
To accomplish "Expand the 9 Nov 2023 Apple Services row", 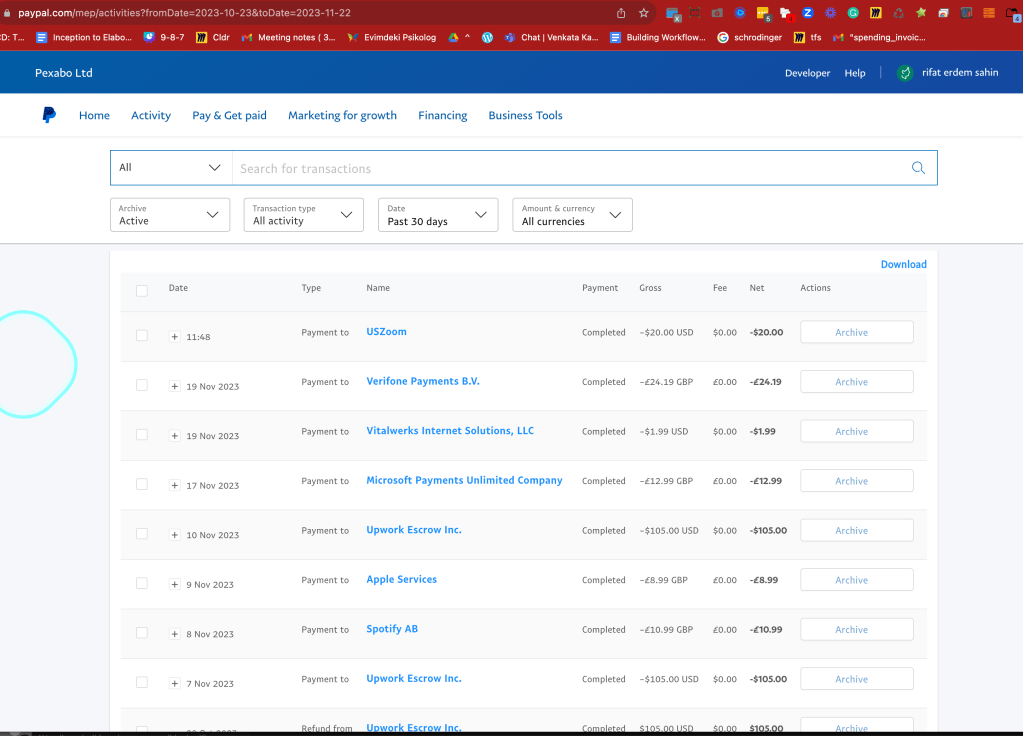I will point(174,585).
